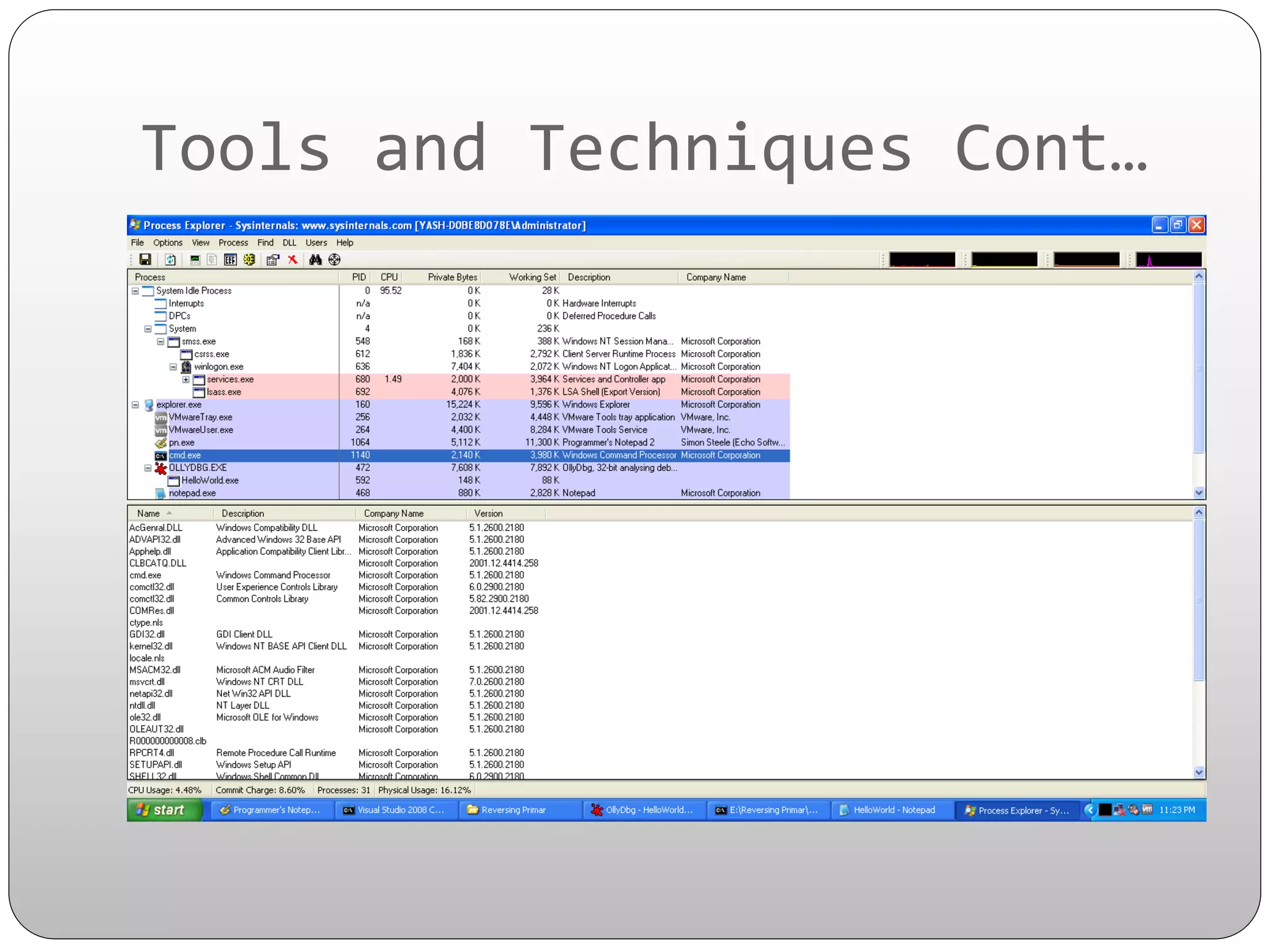Open the process Properties toolbar icon
This screenshot has height=952, width=1270.
(x=273, y=260)
